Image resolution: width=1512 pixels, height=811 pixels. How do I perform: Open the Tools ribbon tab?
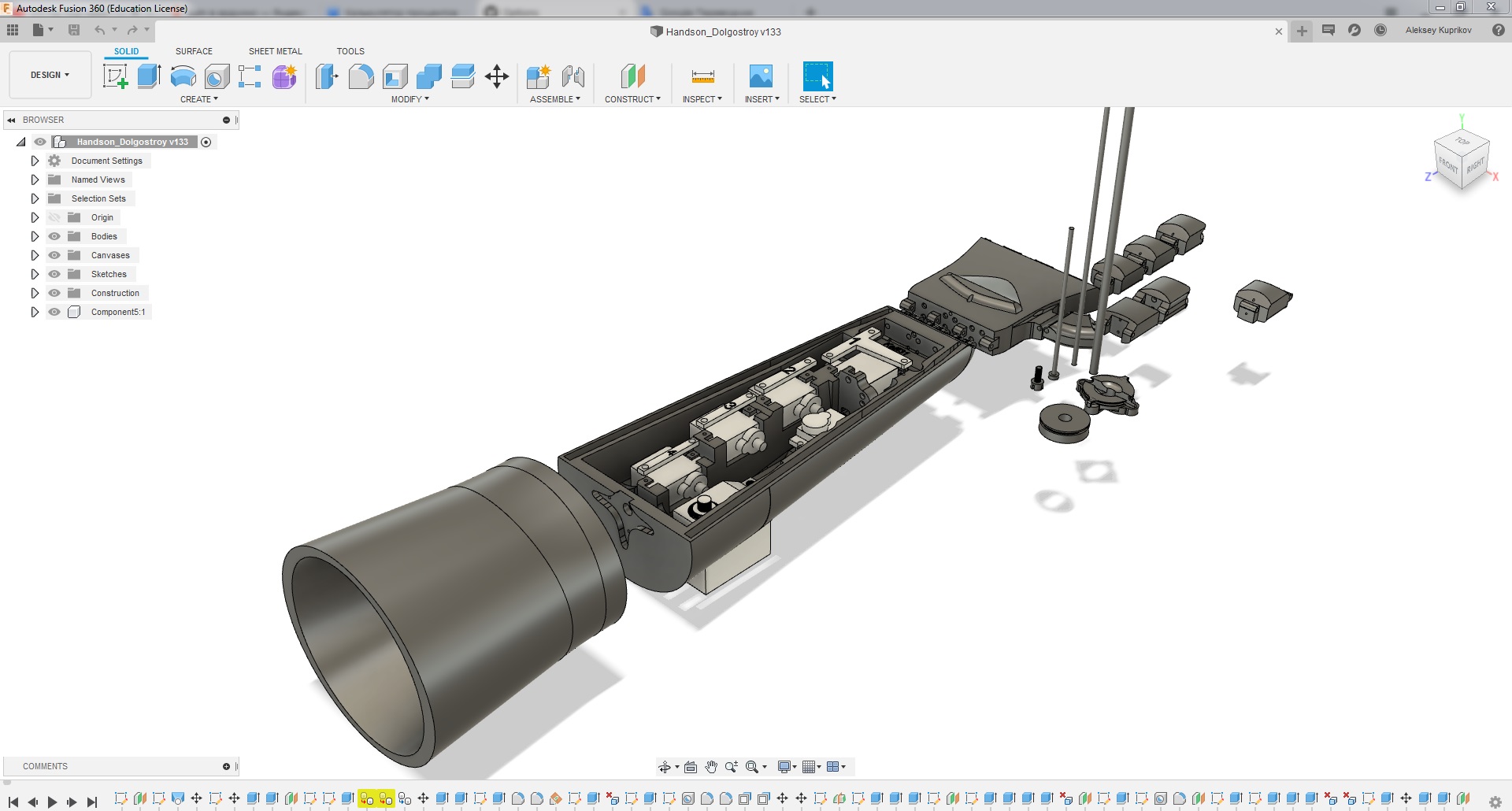pos(350,51)
